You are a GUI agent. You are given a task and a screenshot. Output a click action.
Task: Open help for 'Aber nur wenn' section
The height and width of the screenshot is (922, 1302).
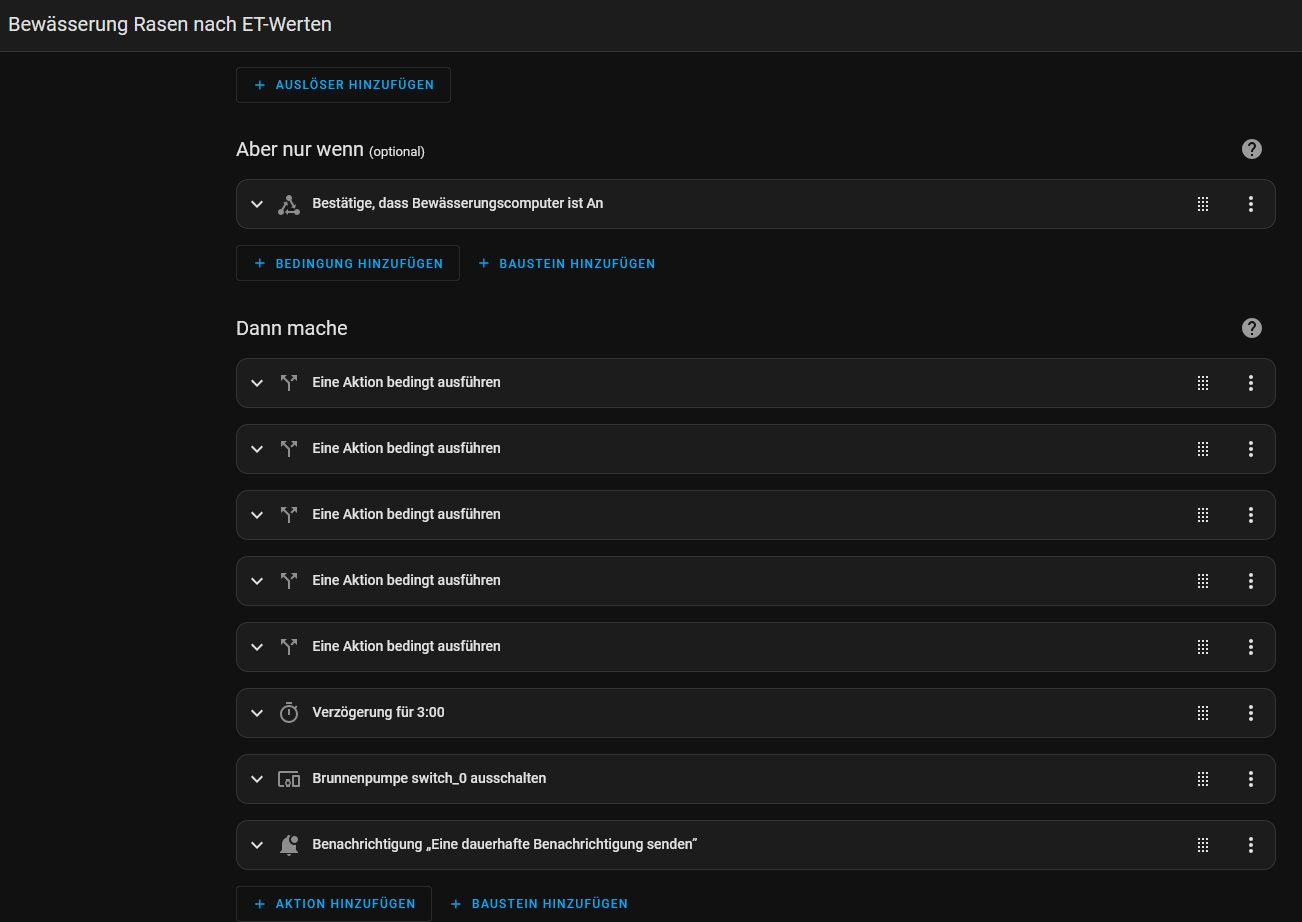click(1251, 149)
